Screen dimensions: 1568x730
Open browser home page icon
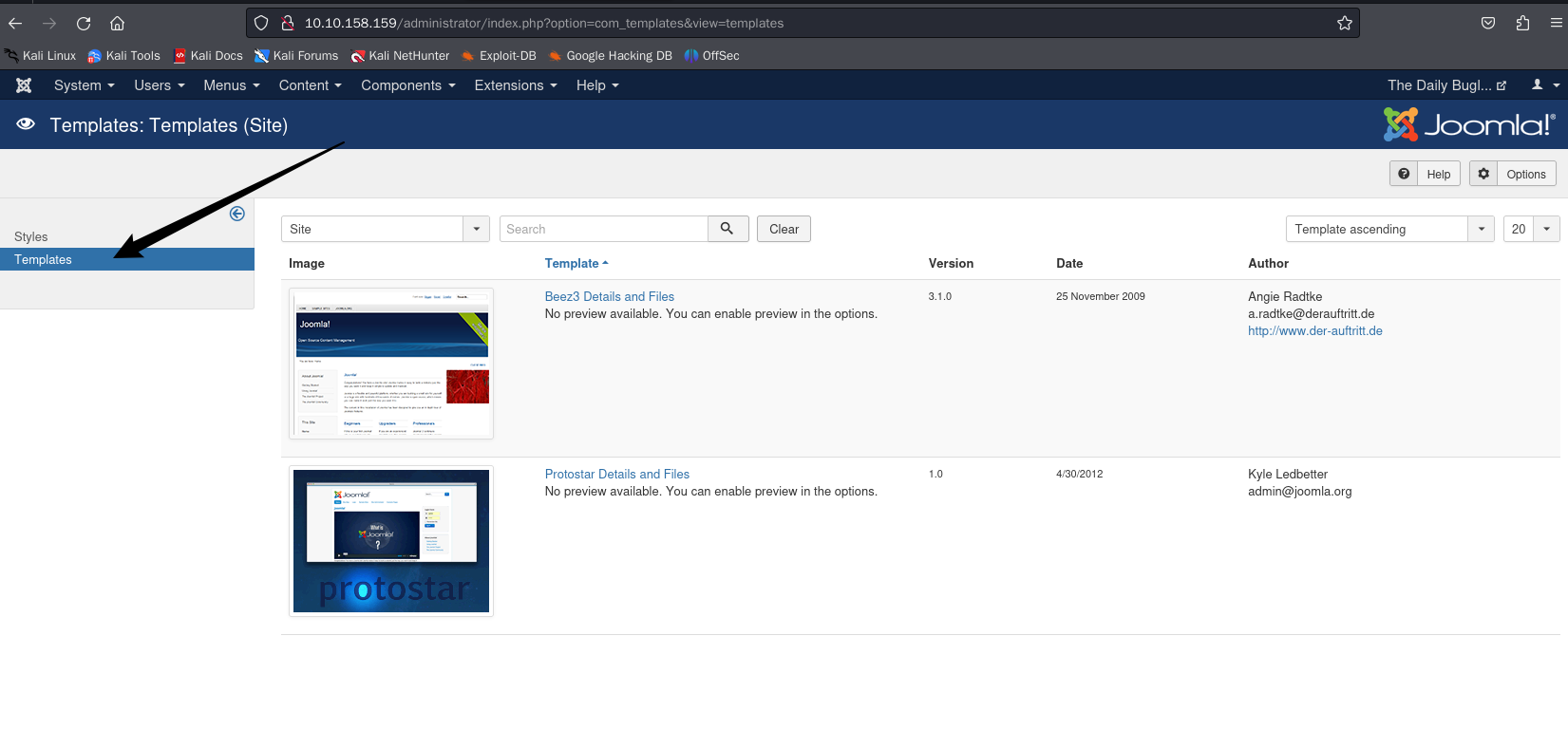[118, 23]
